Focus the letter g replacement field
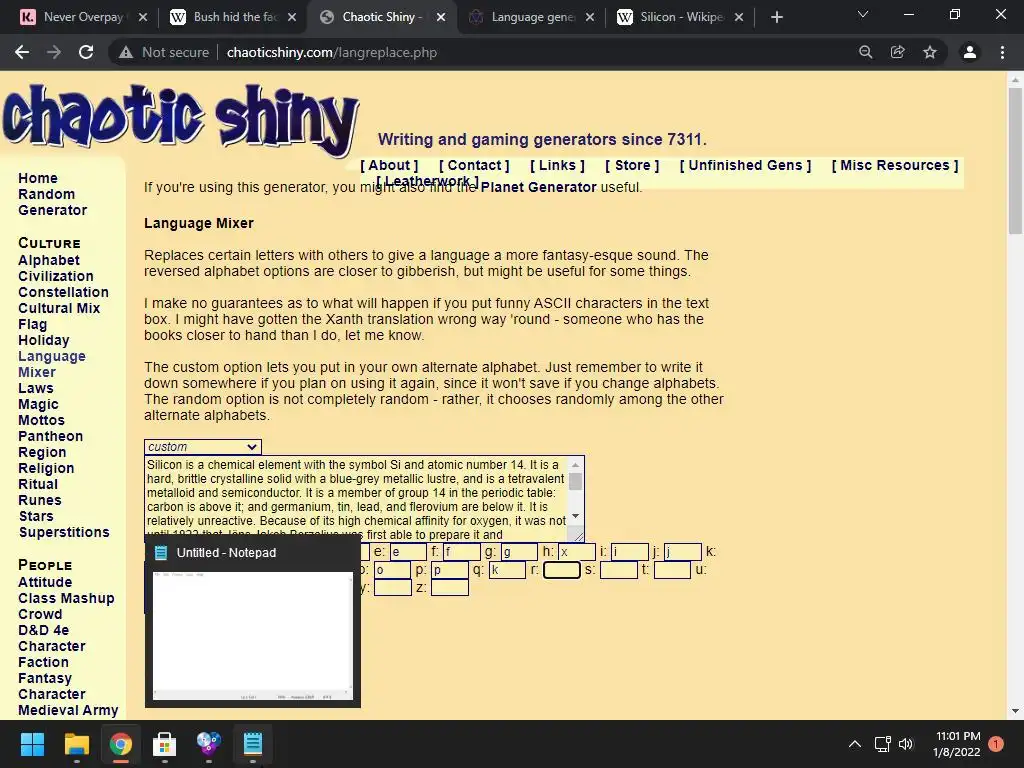 pyautogui.click(x=519, y=552)
